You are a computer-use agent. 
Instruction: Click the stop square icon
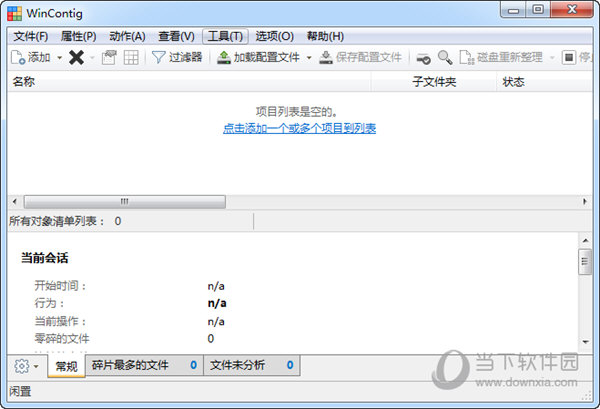569,58
